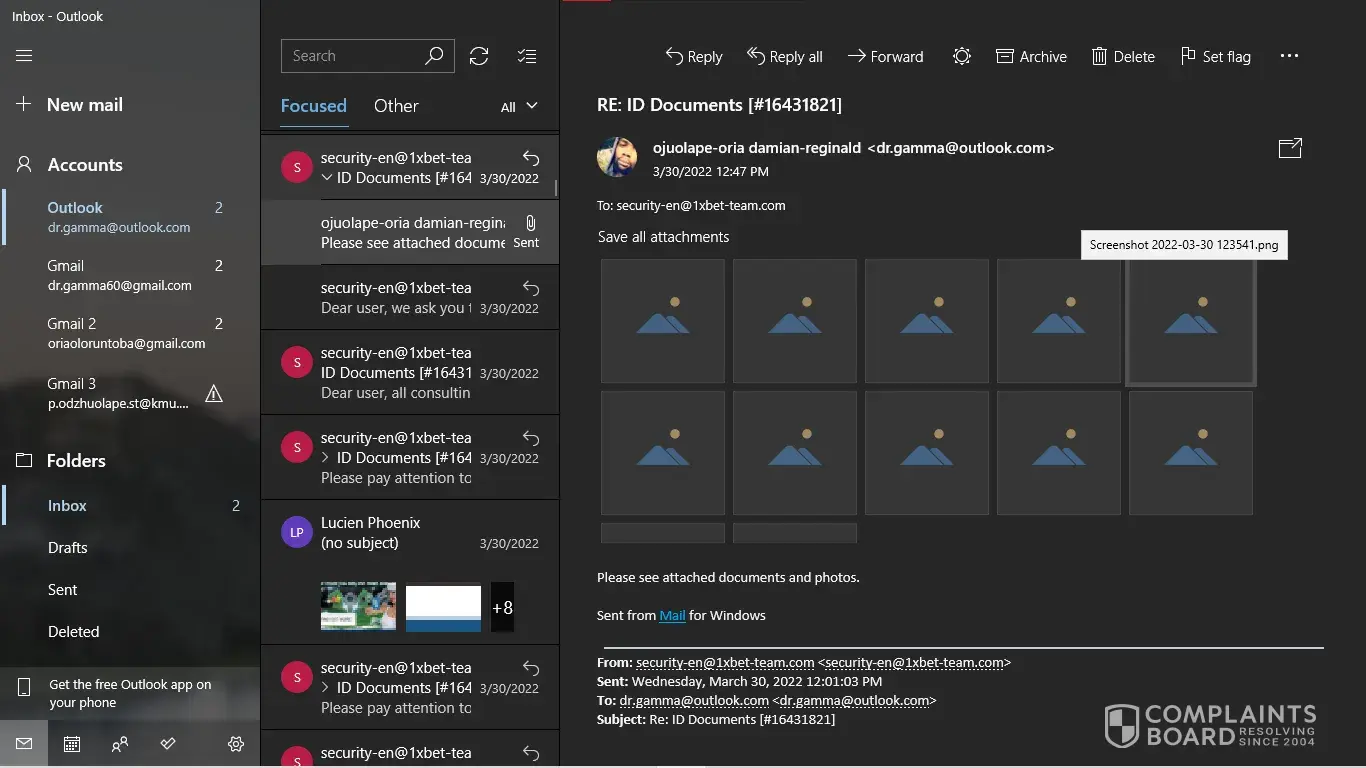Open Settings gear in bottom bar
The image size is (1366, 768).
236,744
